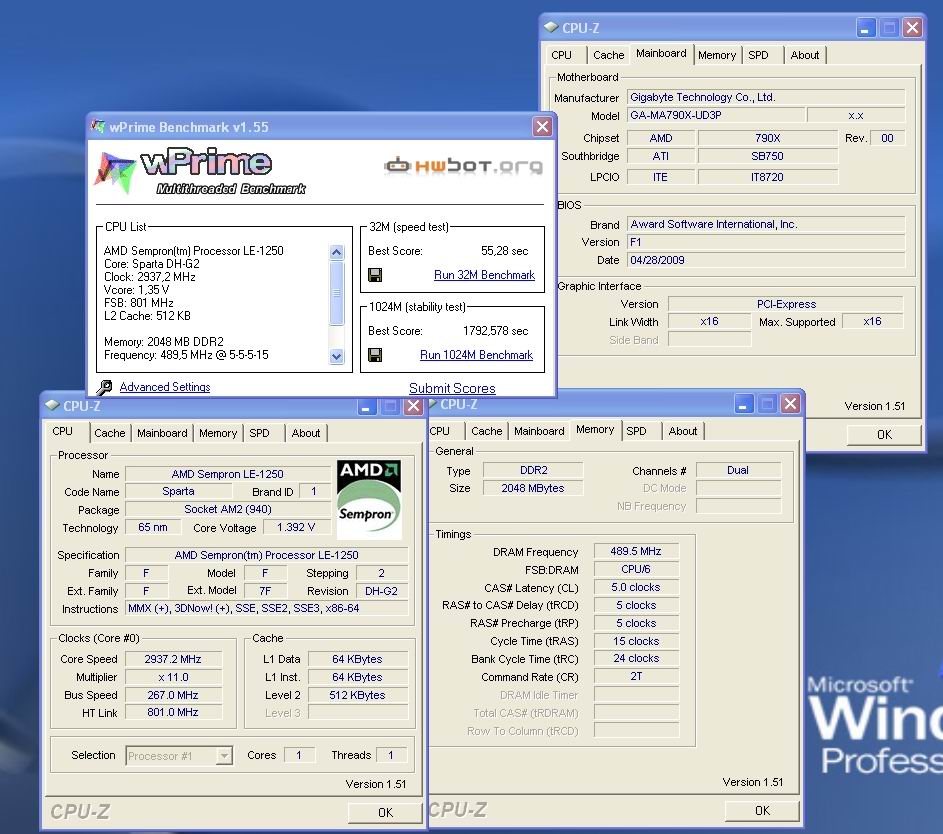Click the save icon for 32M score
943x834 pixels.
click(x=375, y=275)
